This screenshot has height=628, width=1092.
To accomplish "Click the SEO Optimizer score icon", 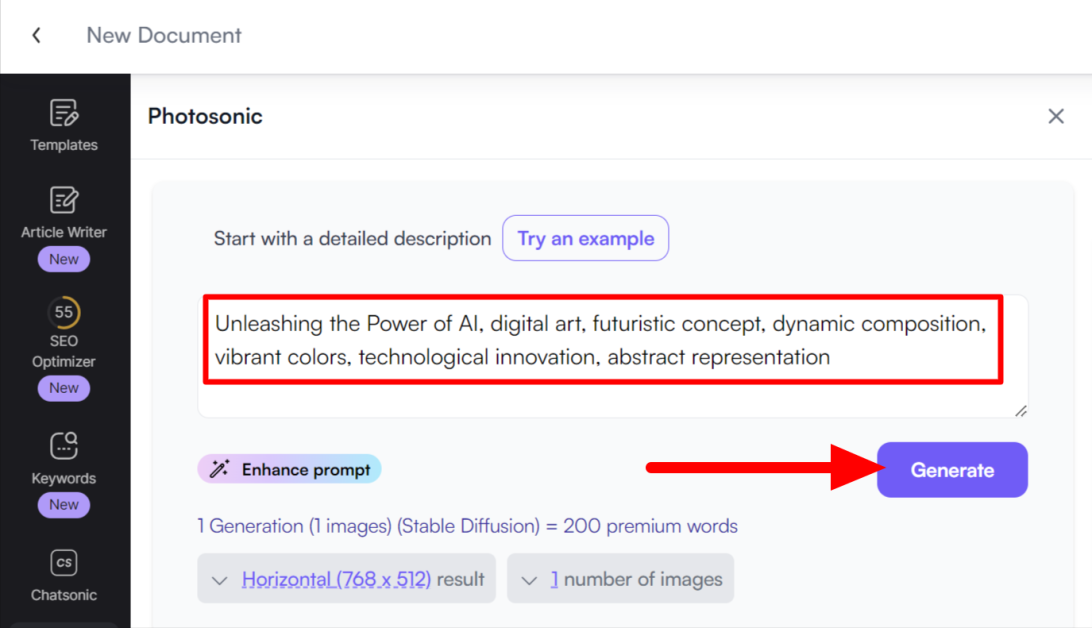I will [x=64, y=313].
